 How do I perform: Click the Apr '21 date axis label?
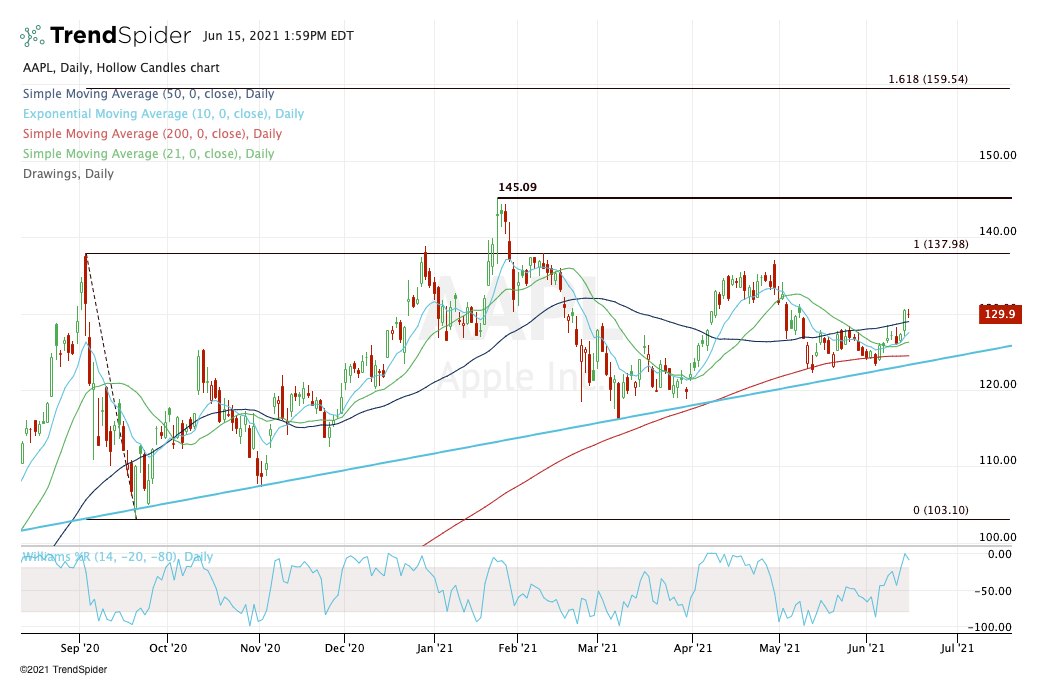click(x=692, y=648)
